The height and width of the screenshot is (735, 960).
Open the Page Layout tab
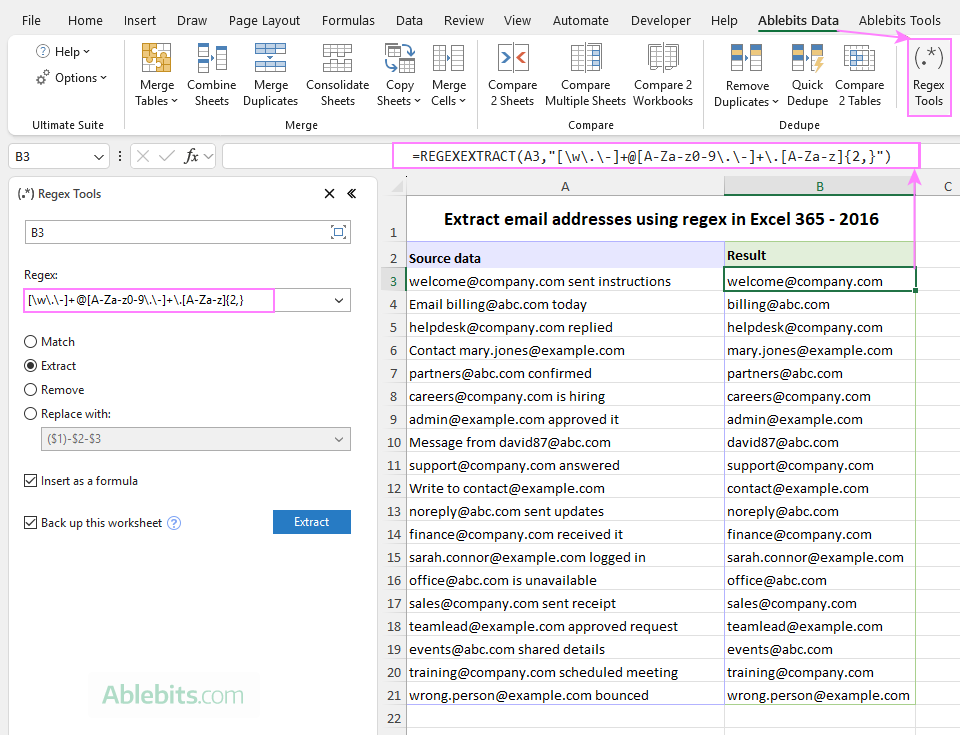click(264, 21)
